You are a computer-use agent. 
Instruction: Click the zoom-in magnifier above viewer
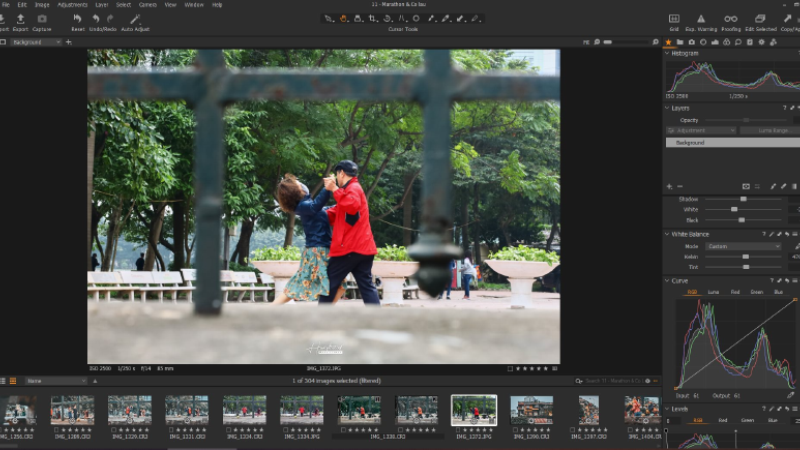(656, 42)
